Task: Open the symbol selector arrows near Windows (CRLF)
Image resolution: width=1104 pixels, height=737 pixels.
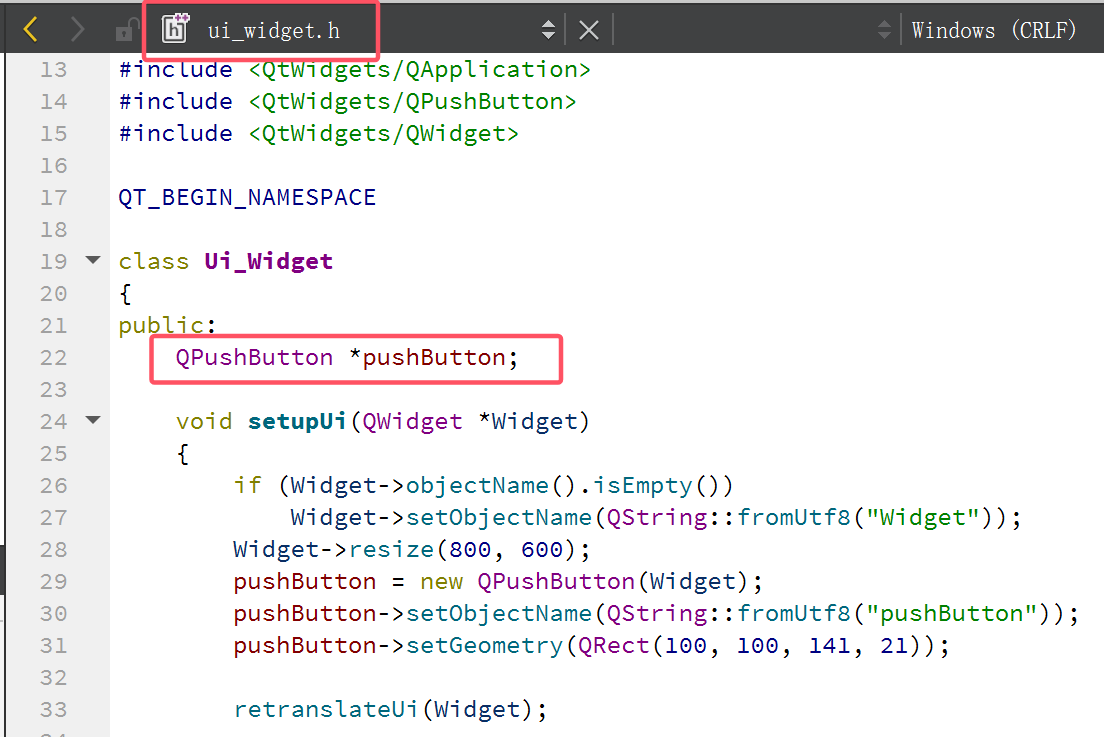Action: click(884, 30)
